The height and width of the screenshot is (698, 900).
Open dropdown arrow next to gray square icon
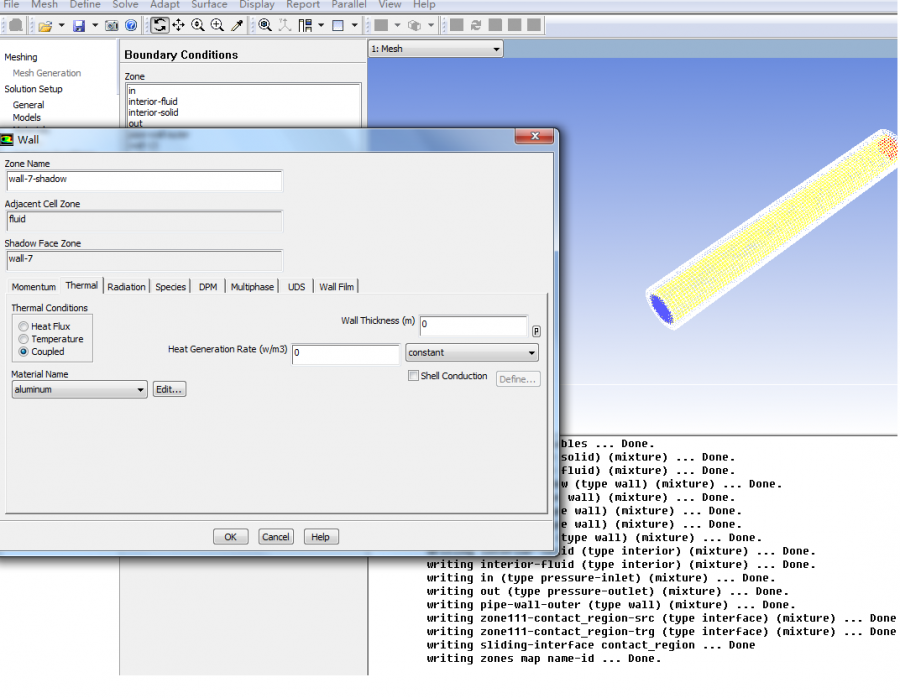[397, 25]
